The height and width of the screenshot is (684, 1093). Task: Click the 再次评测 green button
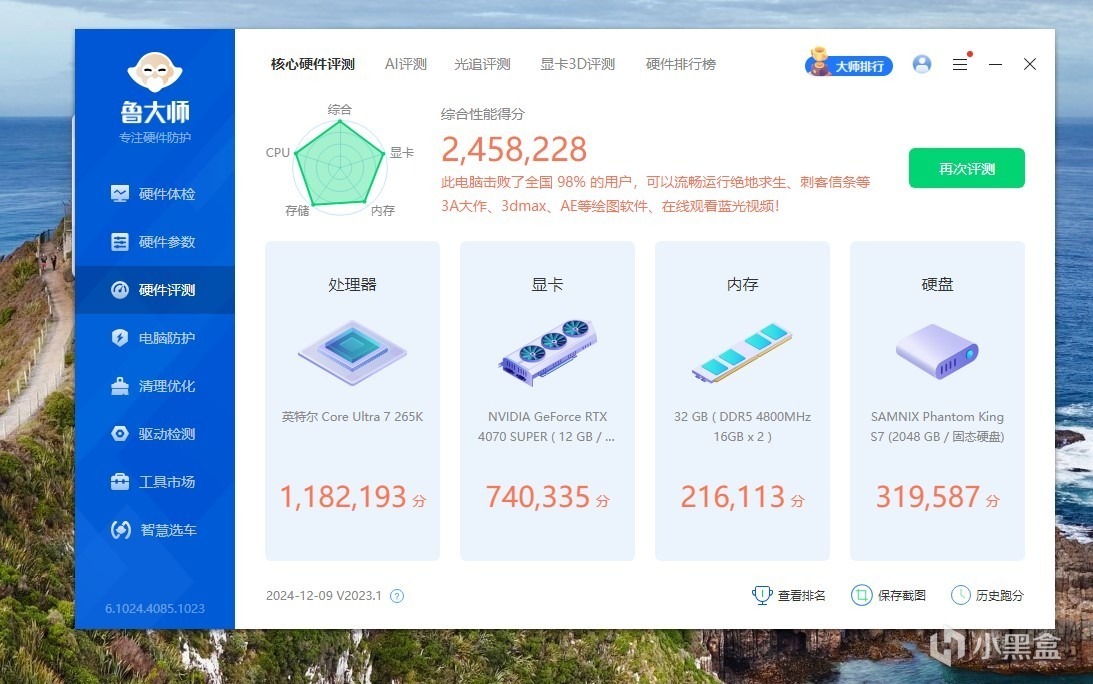click(967, 168)
